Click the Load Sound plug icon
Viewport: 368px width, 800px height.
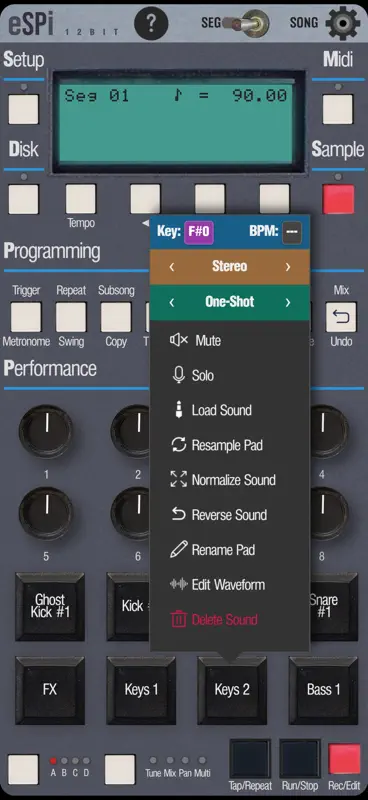tap(179, 410)
